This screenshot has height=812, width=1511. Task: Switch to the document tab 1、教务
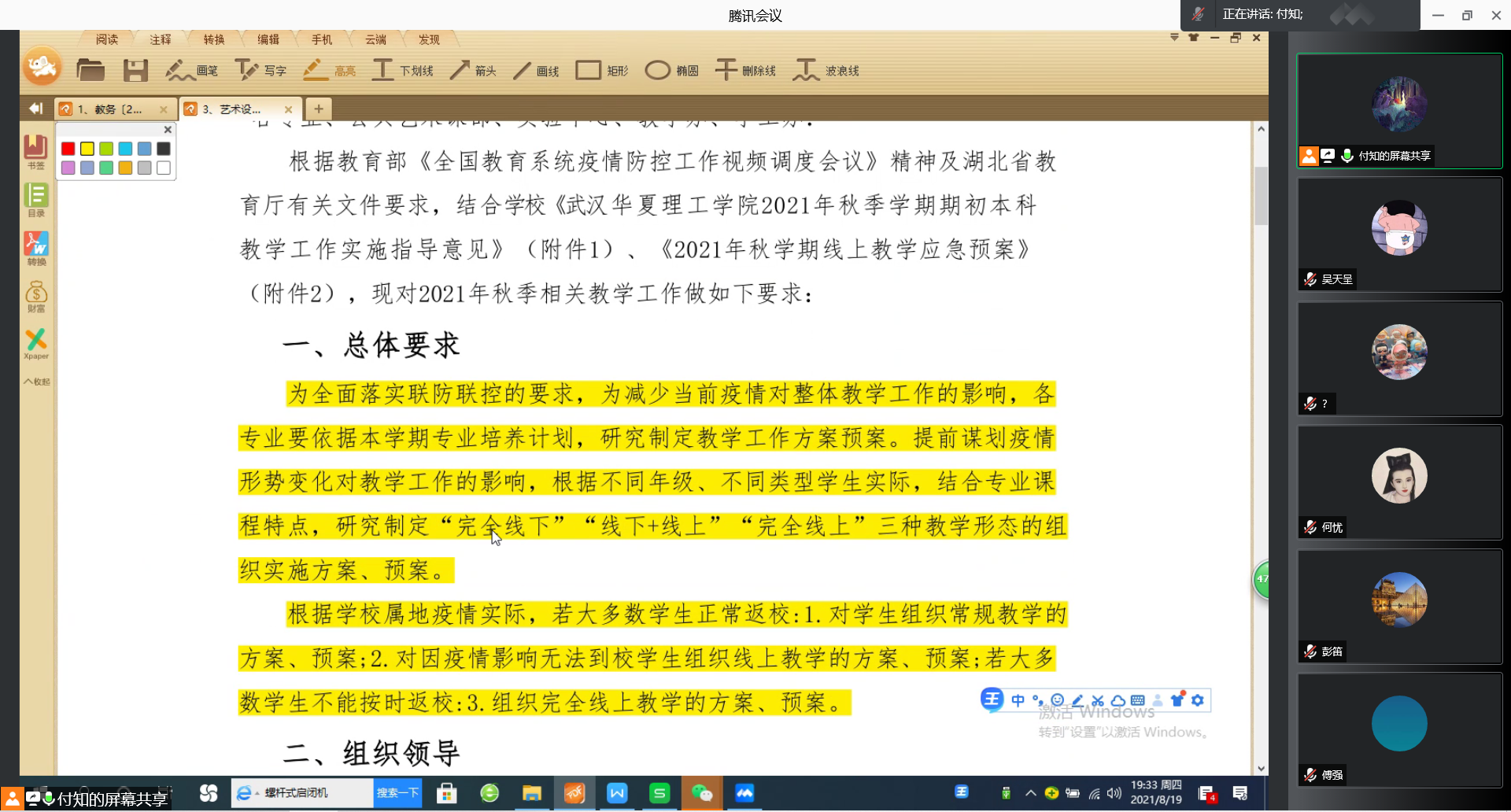pyautogui.click(x=110, y=109)
